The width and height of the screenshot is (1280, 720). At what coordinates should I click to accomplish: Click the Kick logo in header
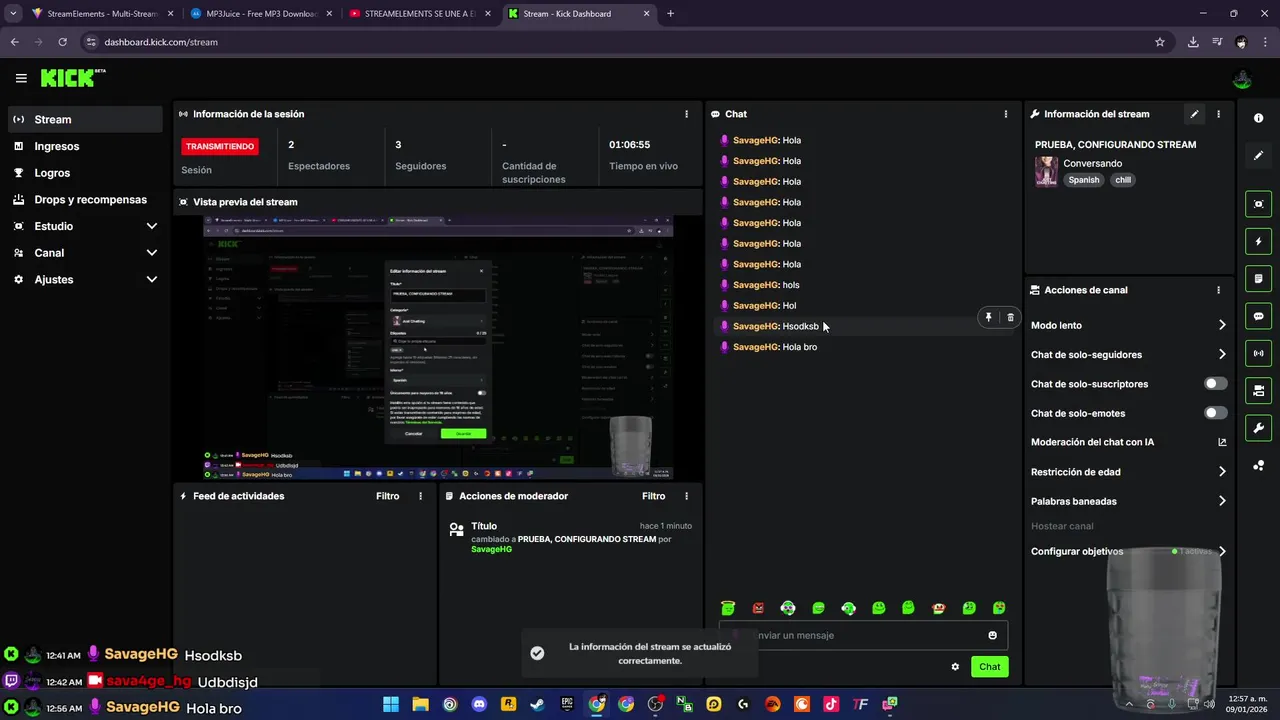tap(73, 78)
